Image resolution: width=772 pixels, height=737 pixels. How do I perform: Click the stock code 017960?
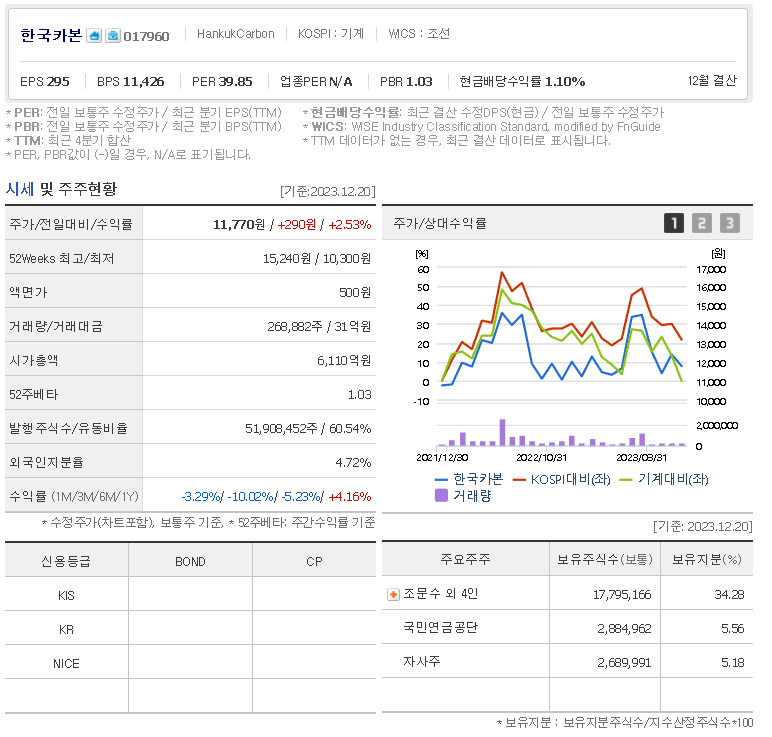tap(146, 36)
